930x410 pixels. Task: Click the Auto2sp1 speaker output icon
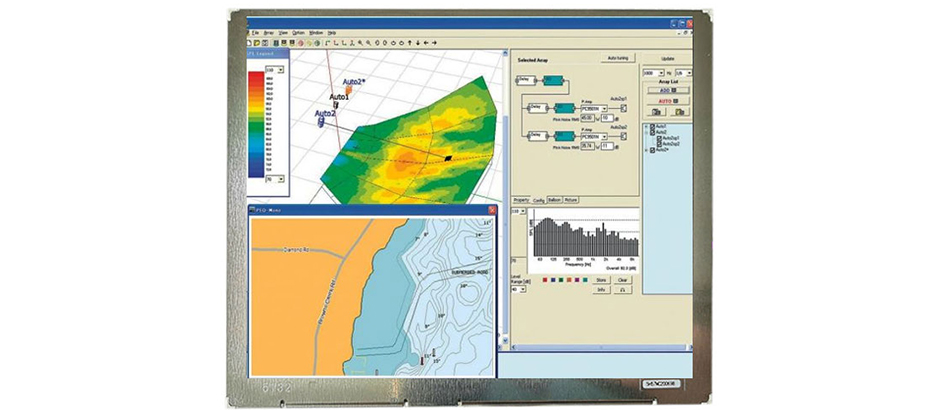coord(624,109)
